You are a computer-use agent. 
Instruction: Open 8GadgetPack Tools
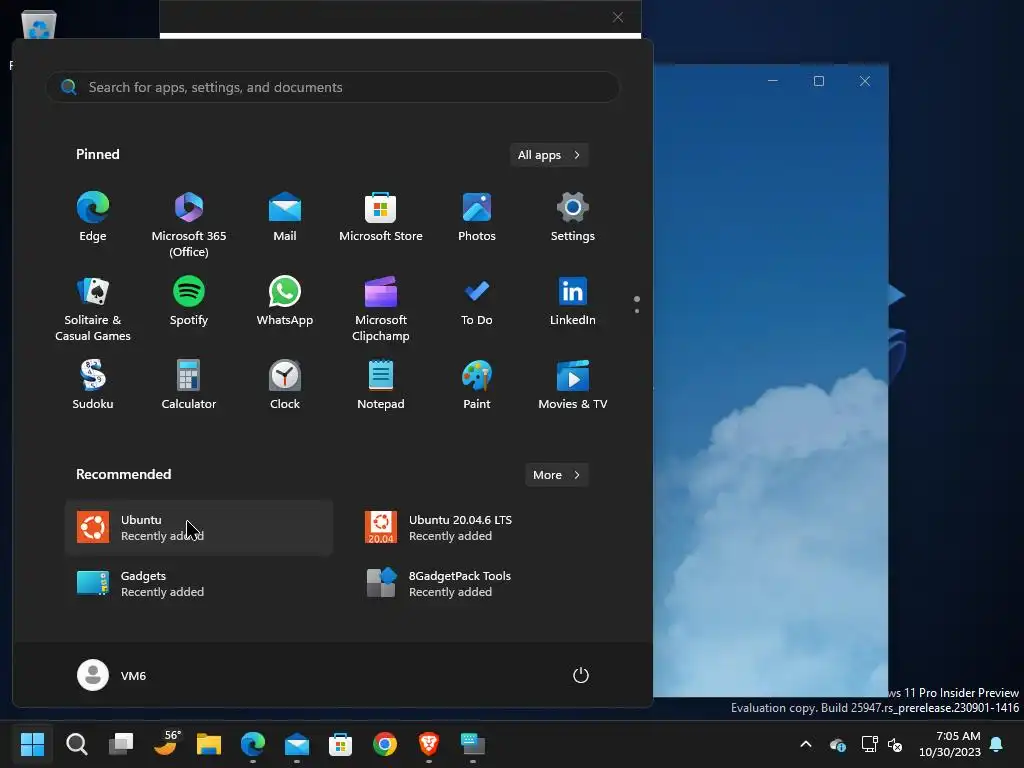pos(487,584)
